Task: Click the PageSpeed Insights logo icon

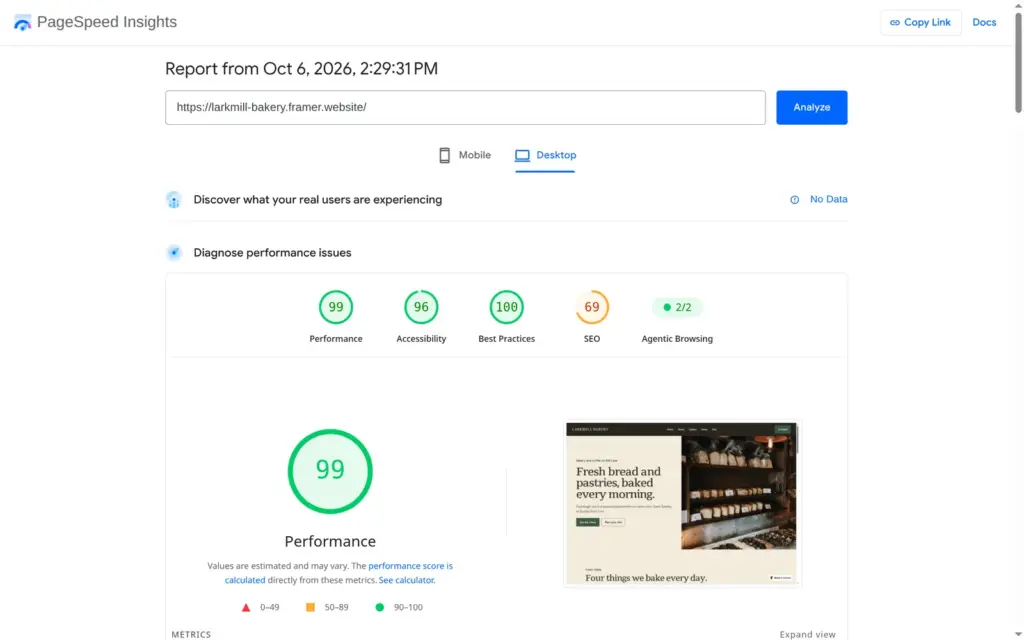Action: tap(22, 23)
